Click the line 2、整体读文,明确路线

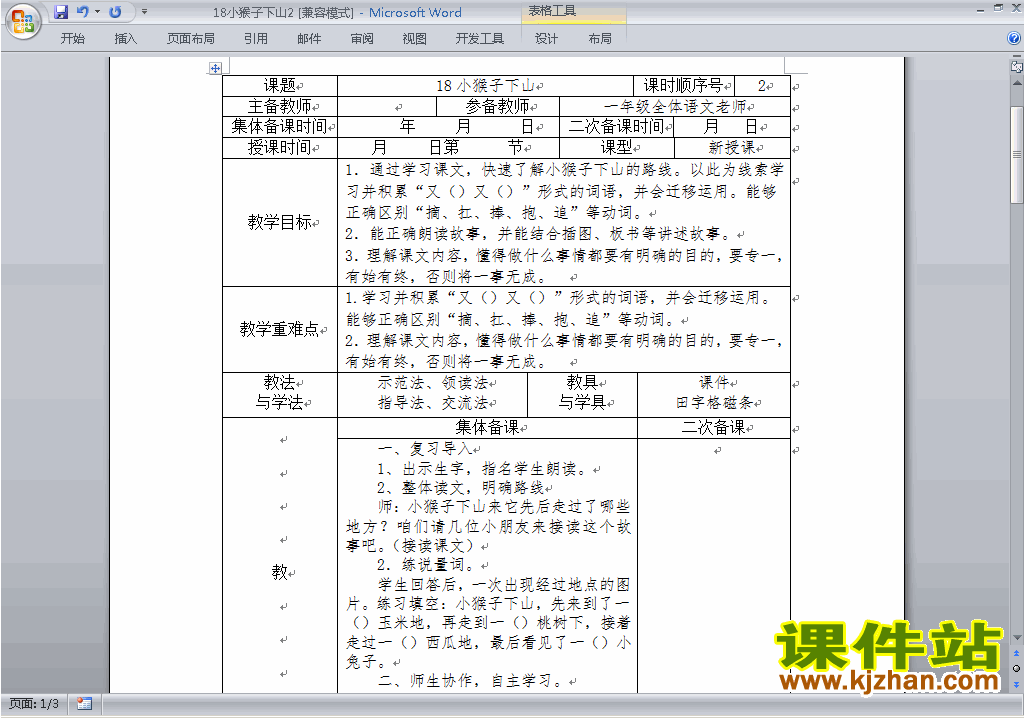(x=460, y=487)
